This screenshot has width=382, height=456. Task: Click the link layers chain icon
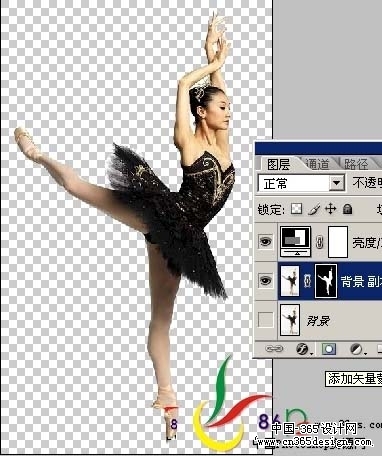(274, 349)
